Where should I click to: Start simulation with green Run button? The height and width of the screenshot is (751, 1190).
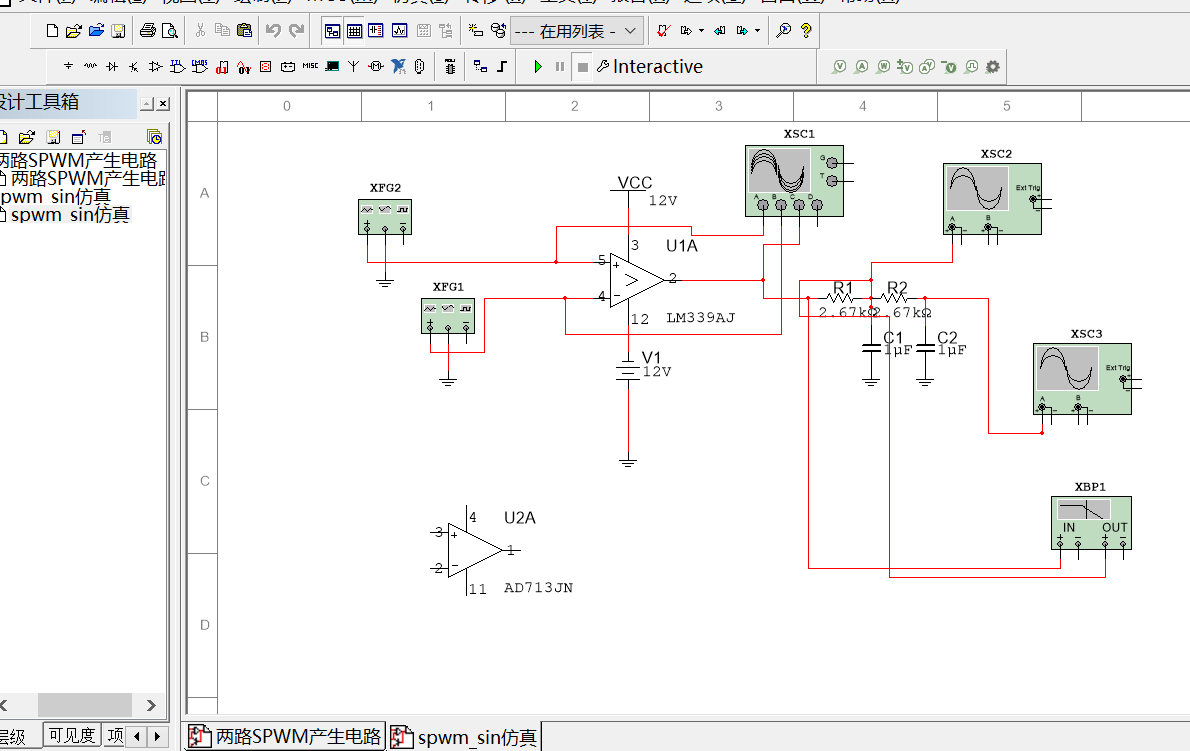click(537, 67)
